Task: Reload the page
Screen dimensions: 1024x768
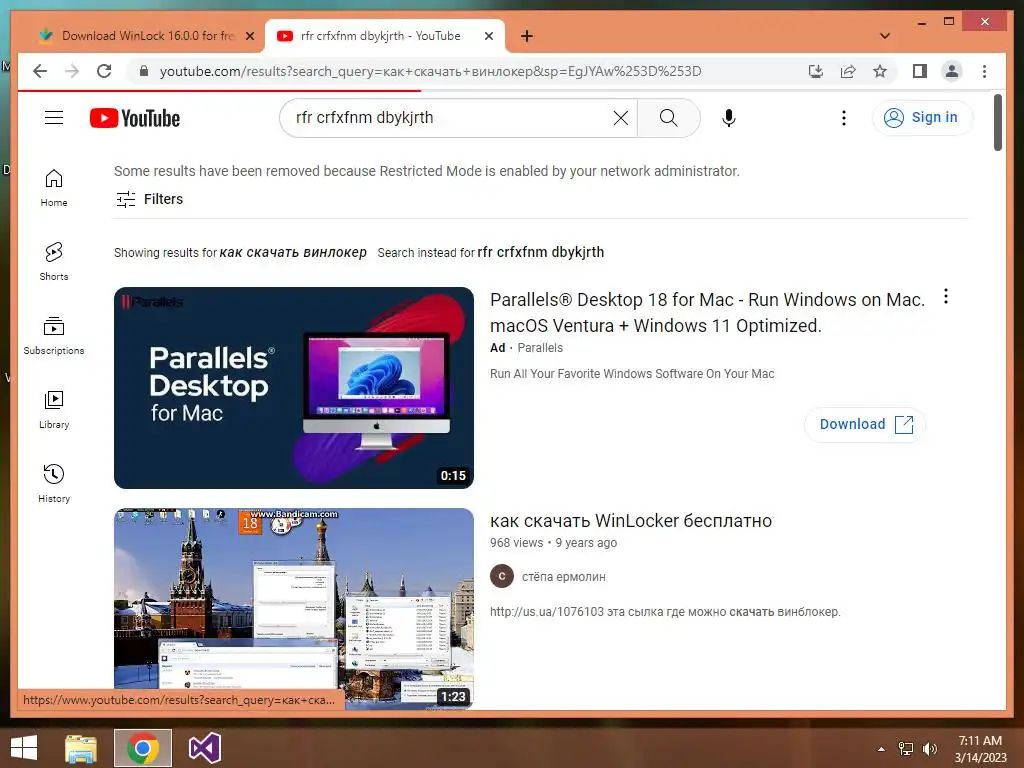Action: [x=104, y=71]
